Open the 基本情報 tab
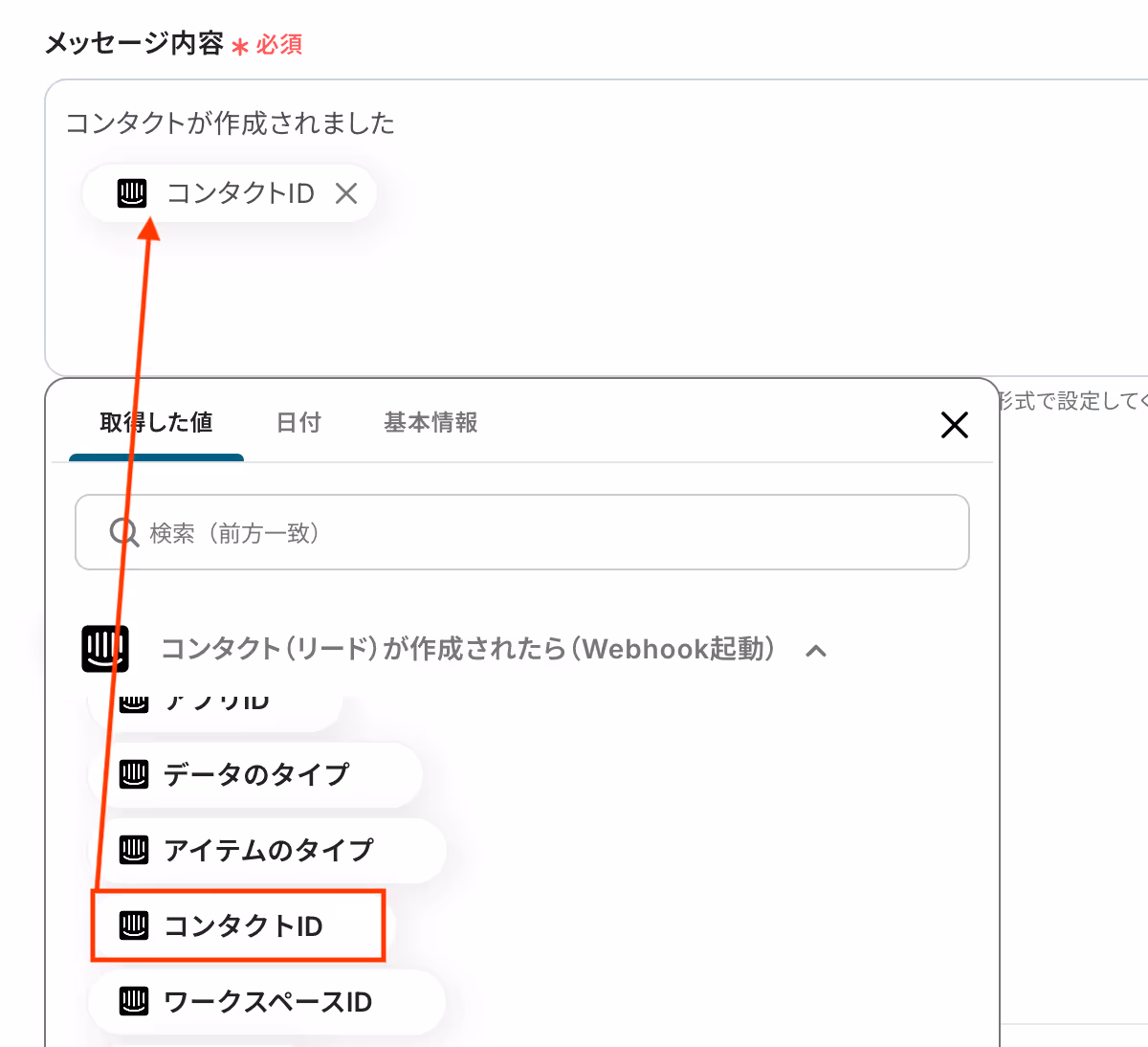 pyautogui.click(x=430, y=422)
